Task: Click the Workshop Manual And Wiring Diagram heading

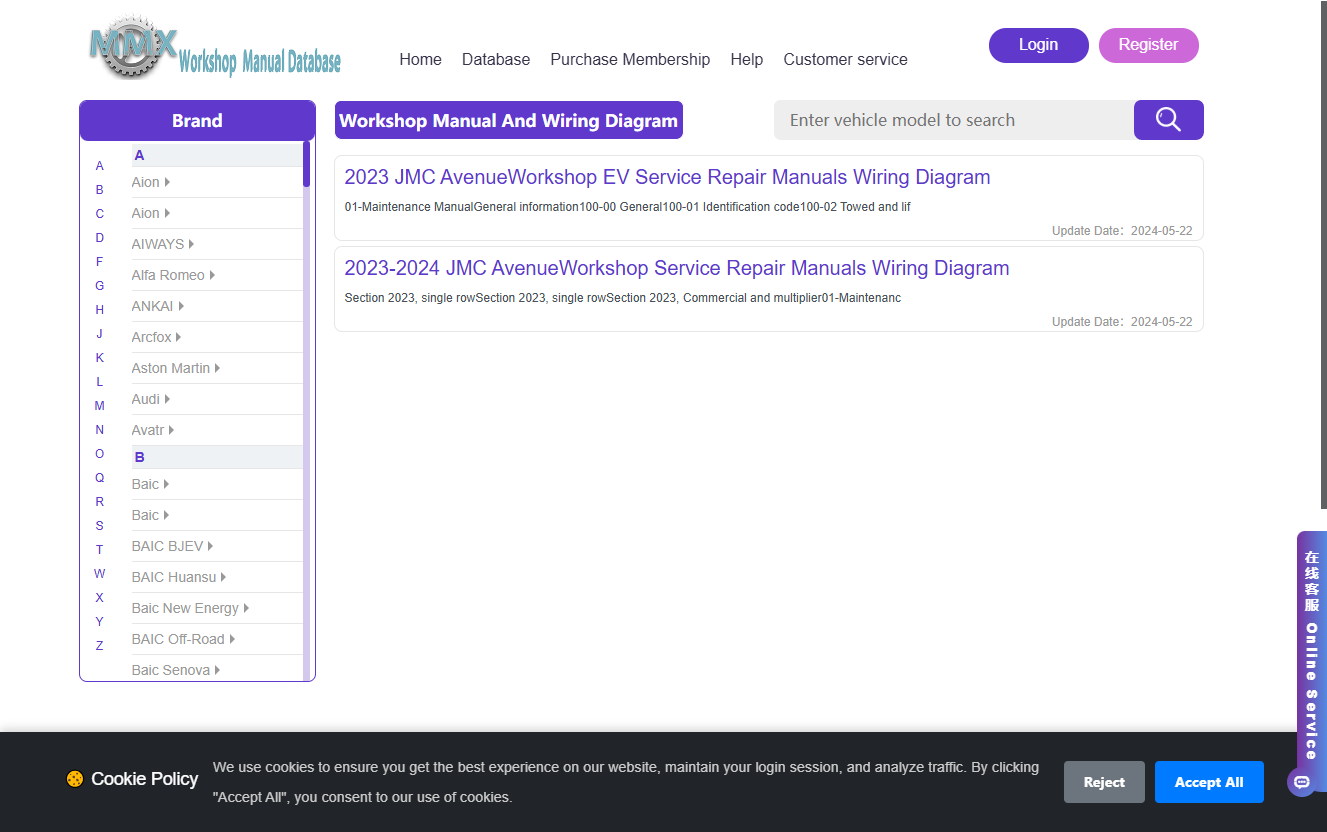Action: (x=509, y=120)
